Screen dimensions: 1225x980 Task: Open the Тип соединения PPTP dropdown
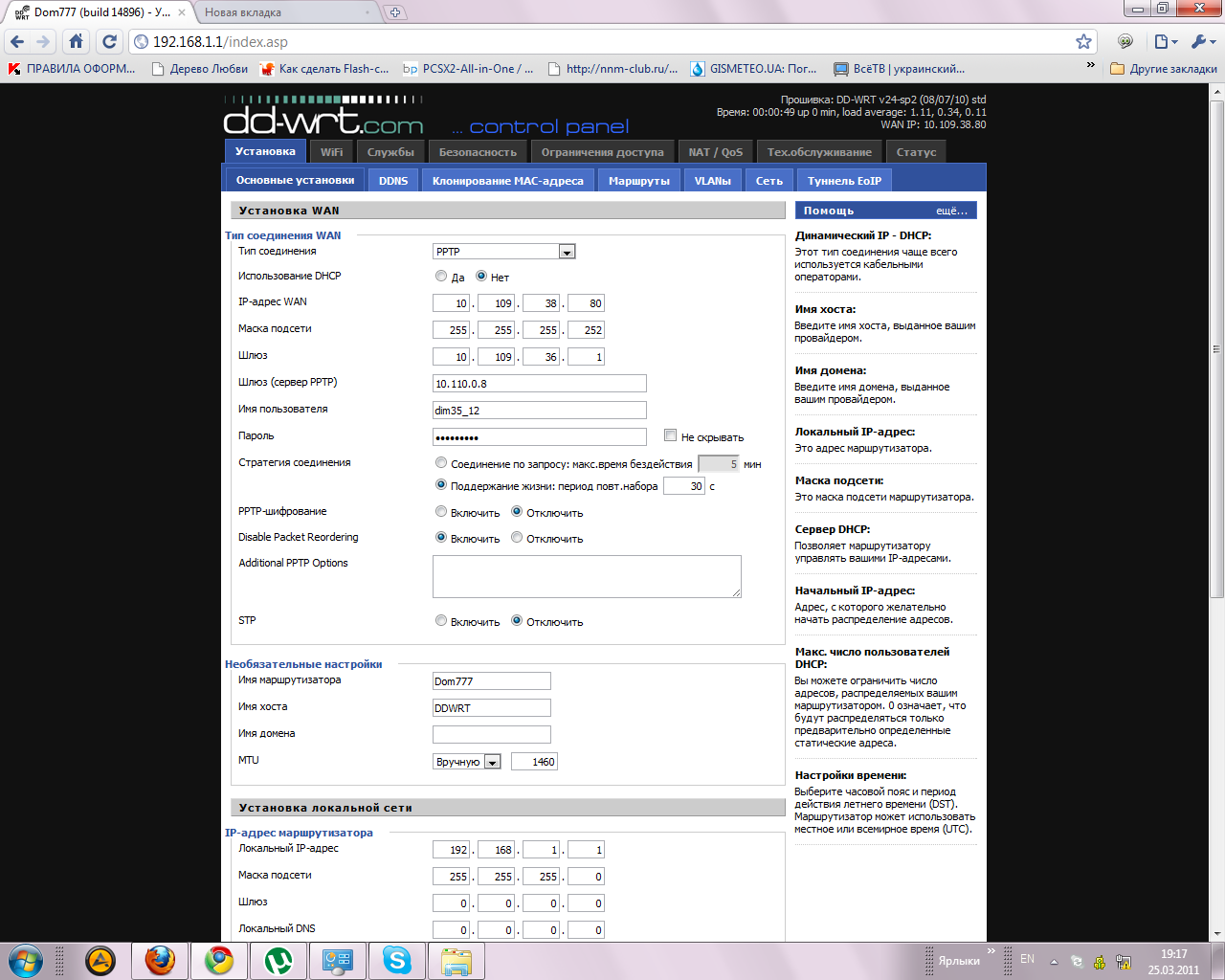tap(504, 252)
